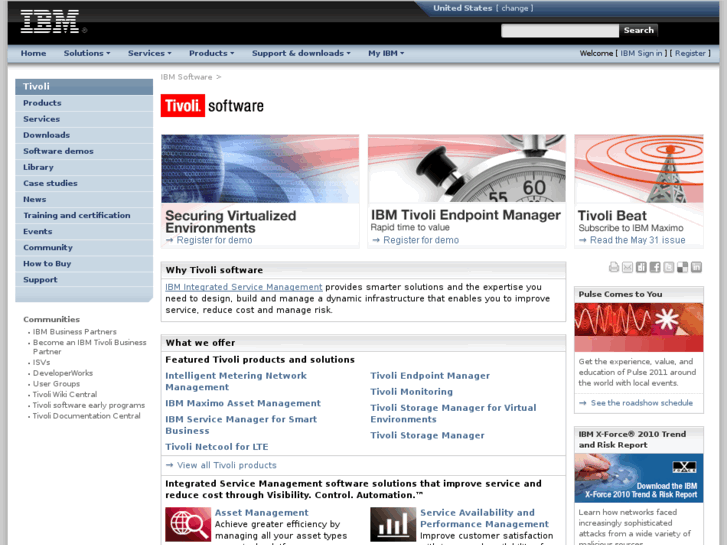Click the Service Availability bar chart icon
Viewport: 727px width, 545px height.
tap(393, 524)
